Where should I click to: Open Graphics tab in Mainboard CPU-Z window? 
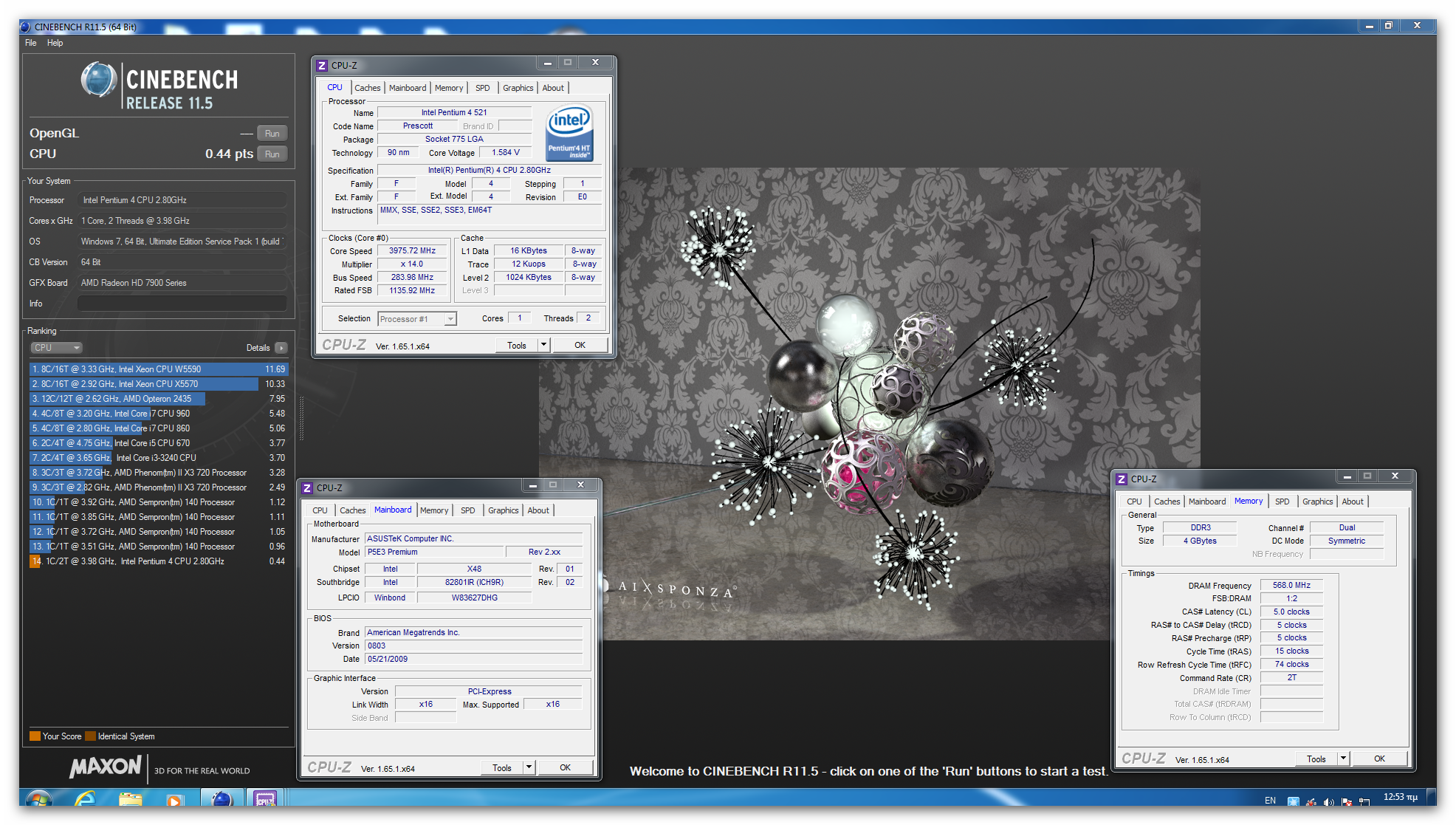[x=504, y=510]
